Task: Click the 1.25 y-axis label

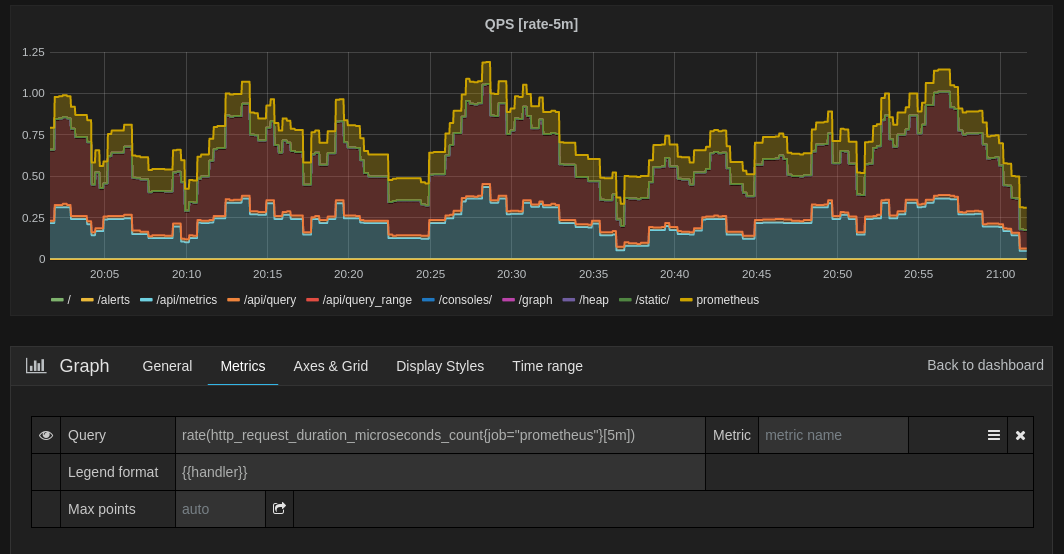Action: pyautogui.click(x=33, y=52)
